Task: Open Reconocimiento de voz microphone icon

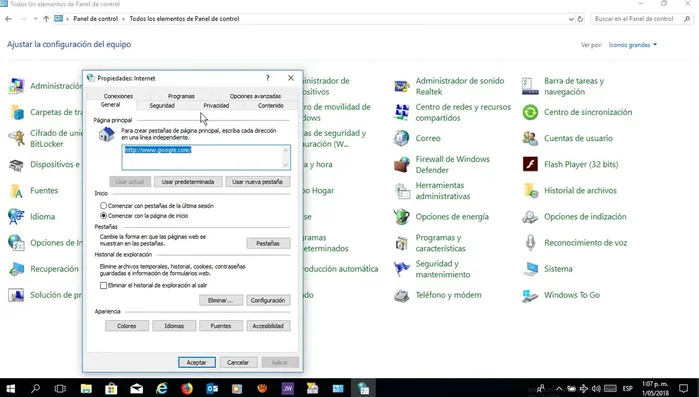Action: [x=530, y=243]
